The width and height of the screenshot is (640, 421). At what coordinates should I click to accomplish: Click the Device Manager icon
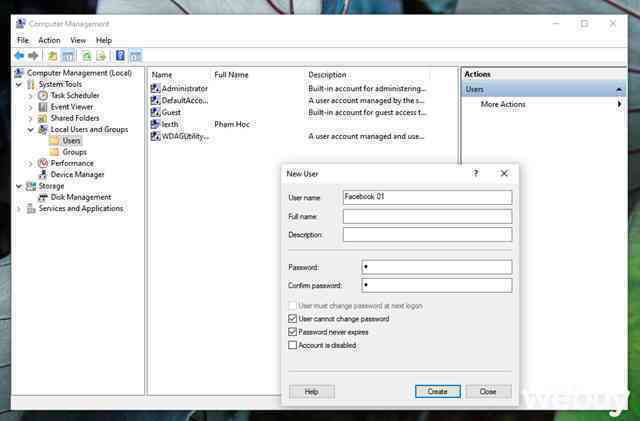pyautogui.click(x=43, y=175)
